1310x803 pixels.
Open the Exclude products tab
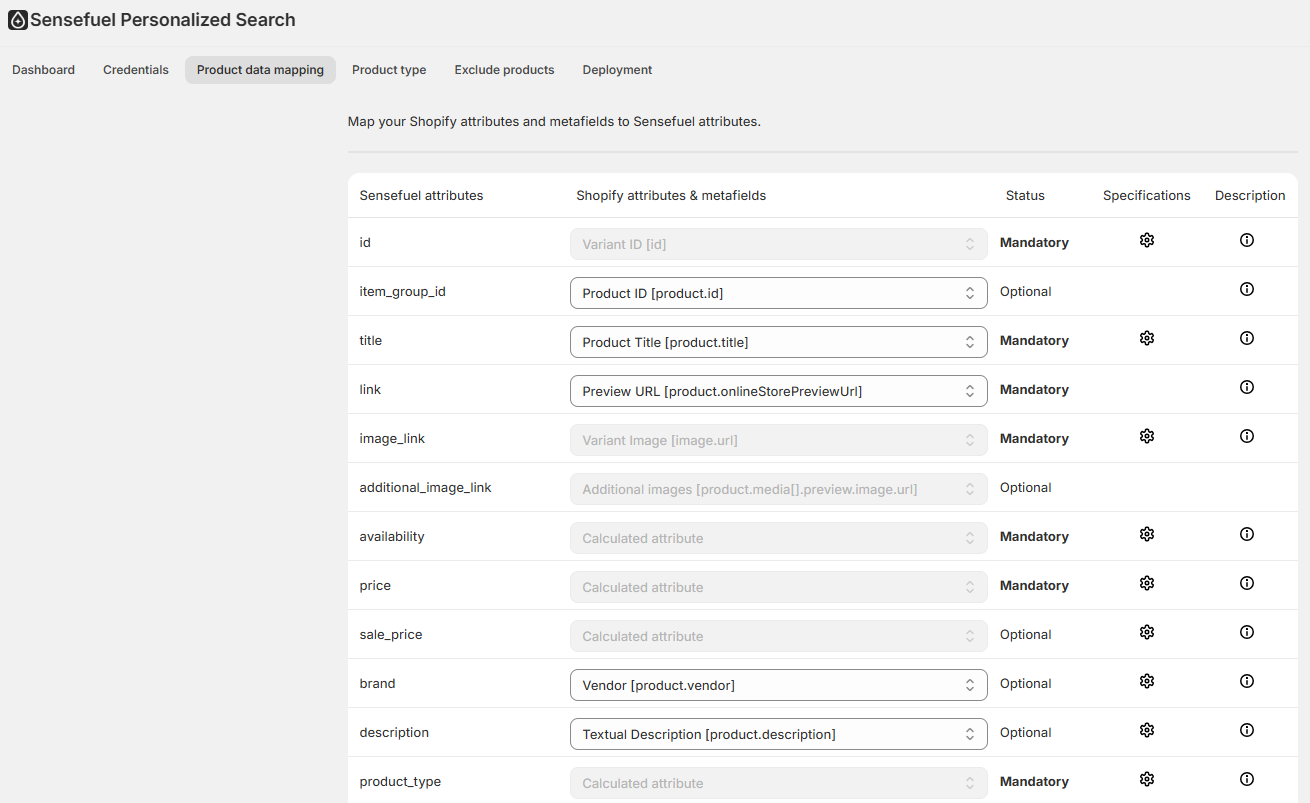click(x=504, y=70)
